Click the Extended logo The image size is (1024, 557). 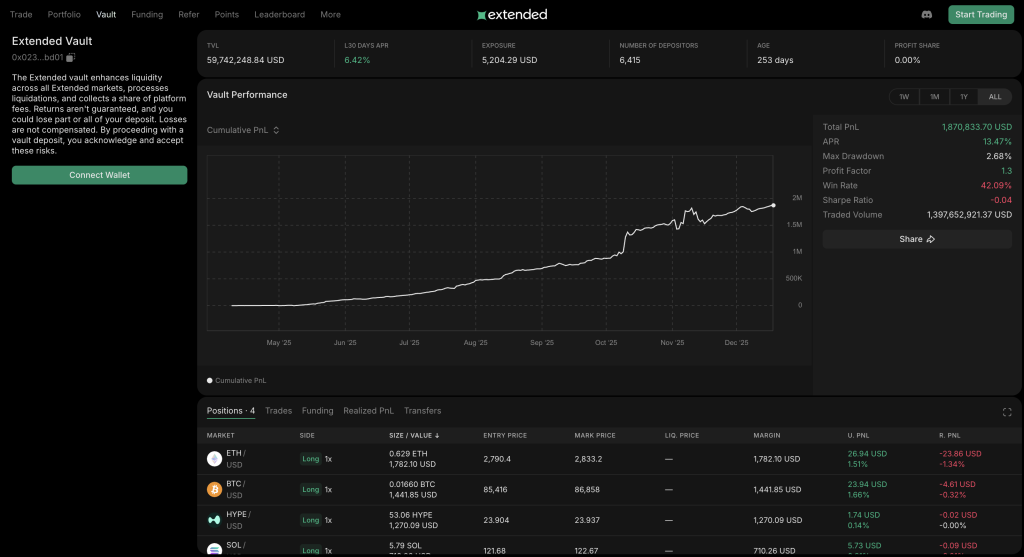click(512, 15)
